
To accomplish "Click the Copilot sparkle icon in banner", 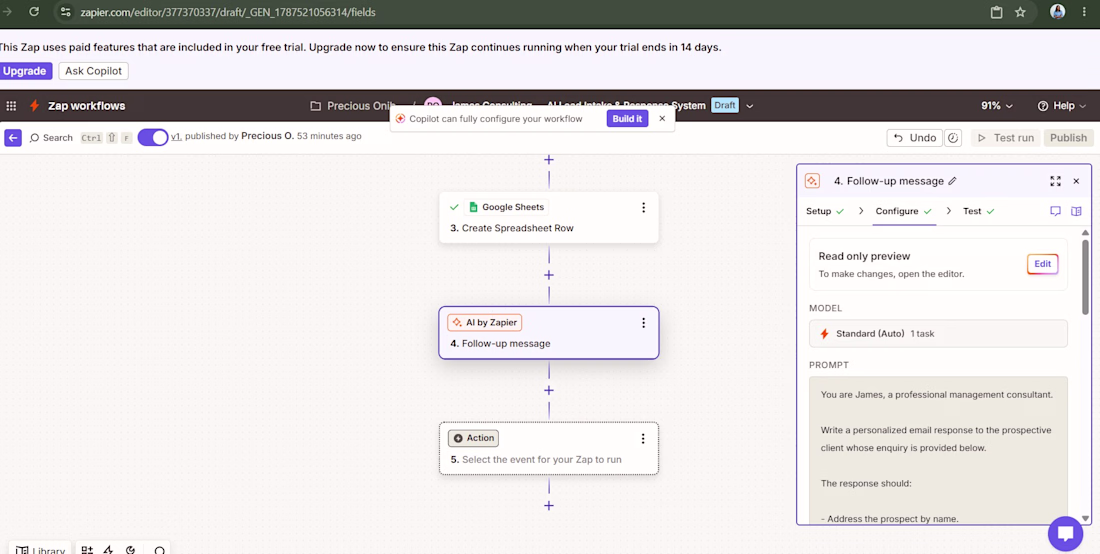I will pyautogui.click(x=400, y=119).
